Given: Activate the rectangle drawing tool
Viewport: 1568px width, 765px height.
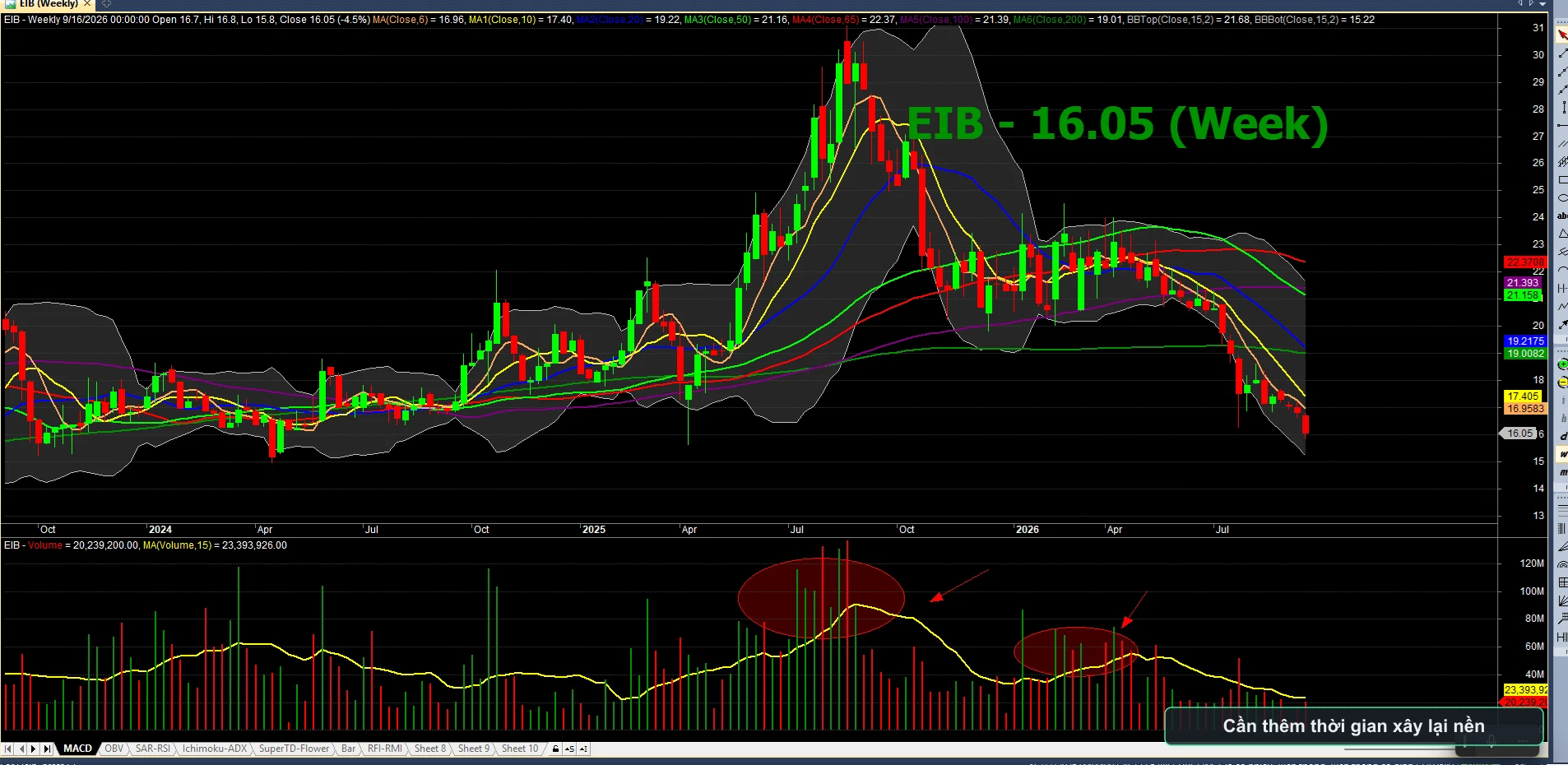Looking at the screenshot, I should coord(1562,180).
